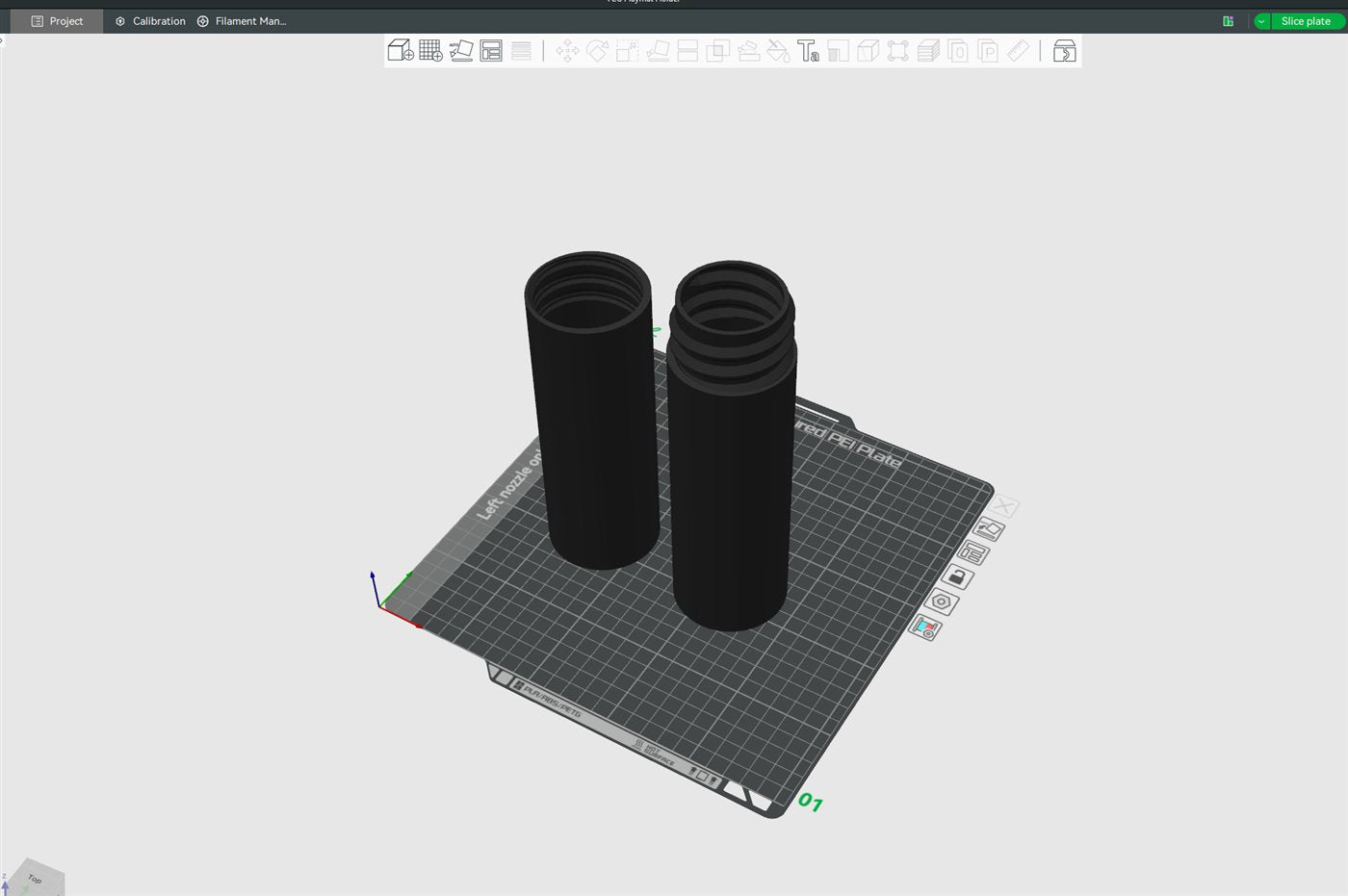Switch to the Project tab

pos(57,21)
